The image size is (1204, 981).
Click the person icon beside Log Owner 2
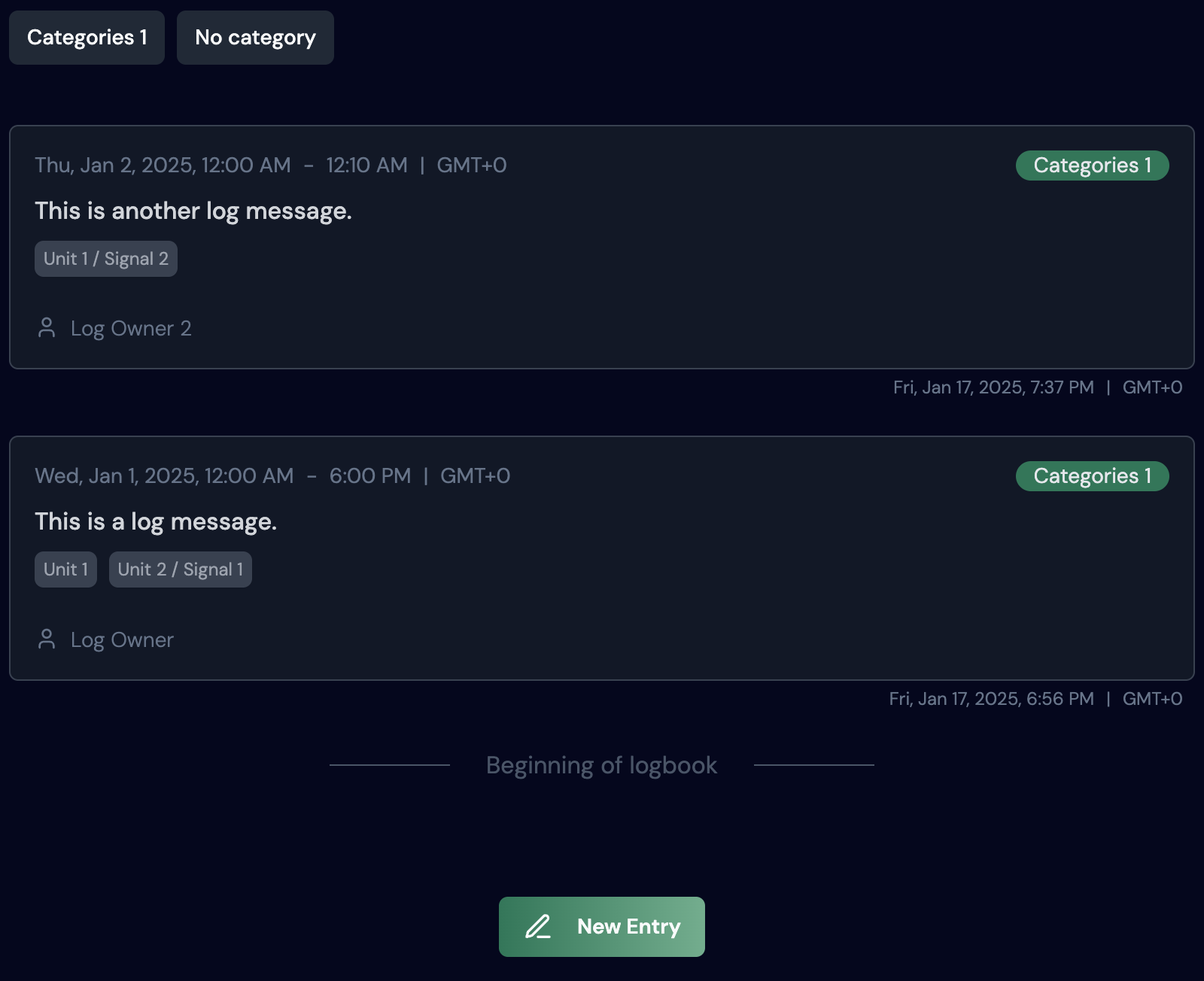pyautogui.click(x=47, y=328)
